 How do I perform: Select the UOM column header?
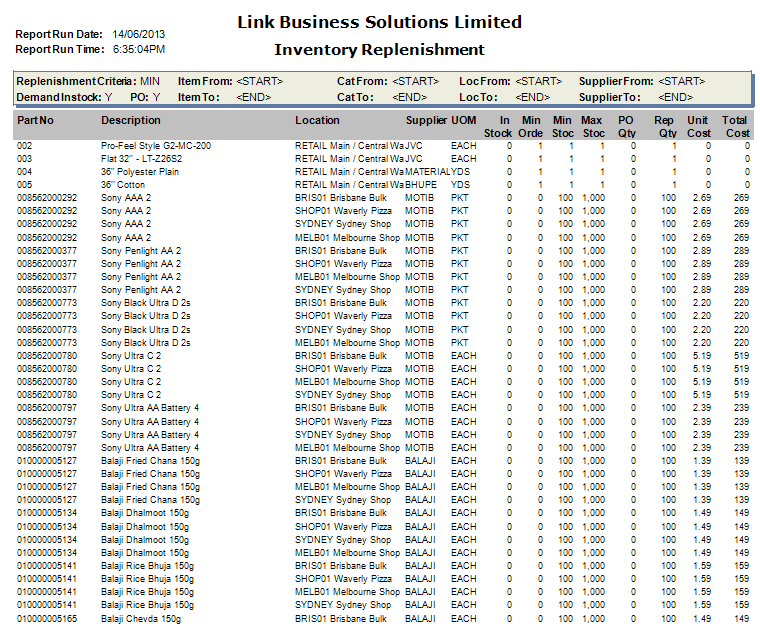[x=464, y=120]
